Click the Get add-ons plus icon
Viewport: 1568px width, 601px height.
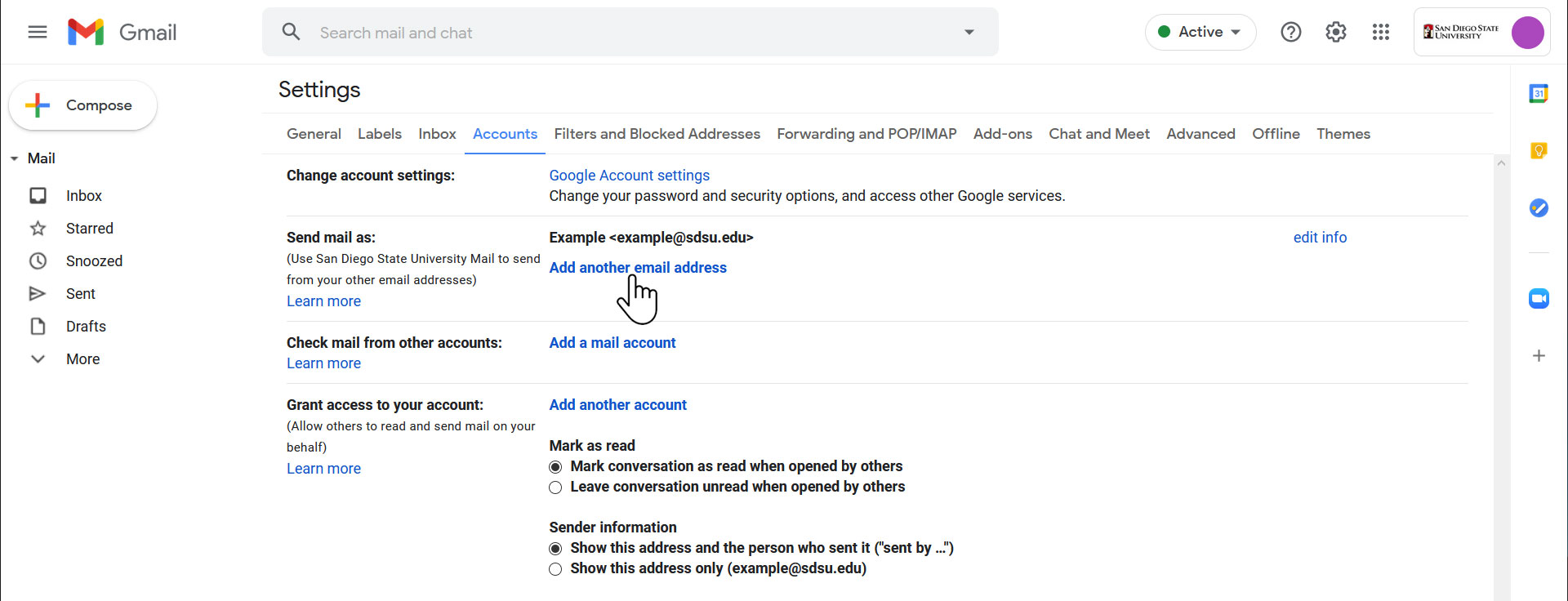1539,356
